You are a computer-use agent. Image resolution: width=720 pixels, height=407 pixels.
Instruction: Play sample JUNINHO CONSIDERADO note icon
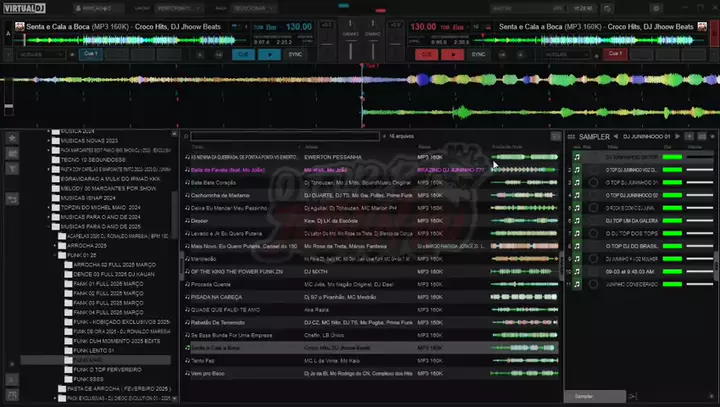(x=577, y=284)
